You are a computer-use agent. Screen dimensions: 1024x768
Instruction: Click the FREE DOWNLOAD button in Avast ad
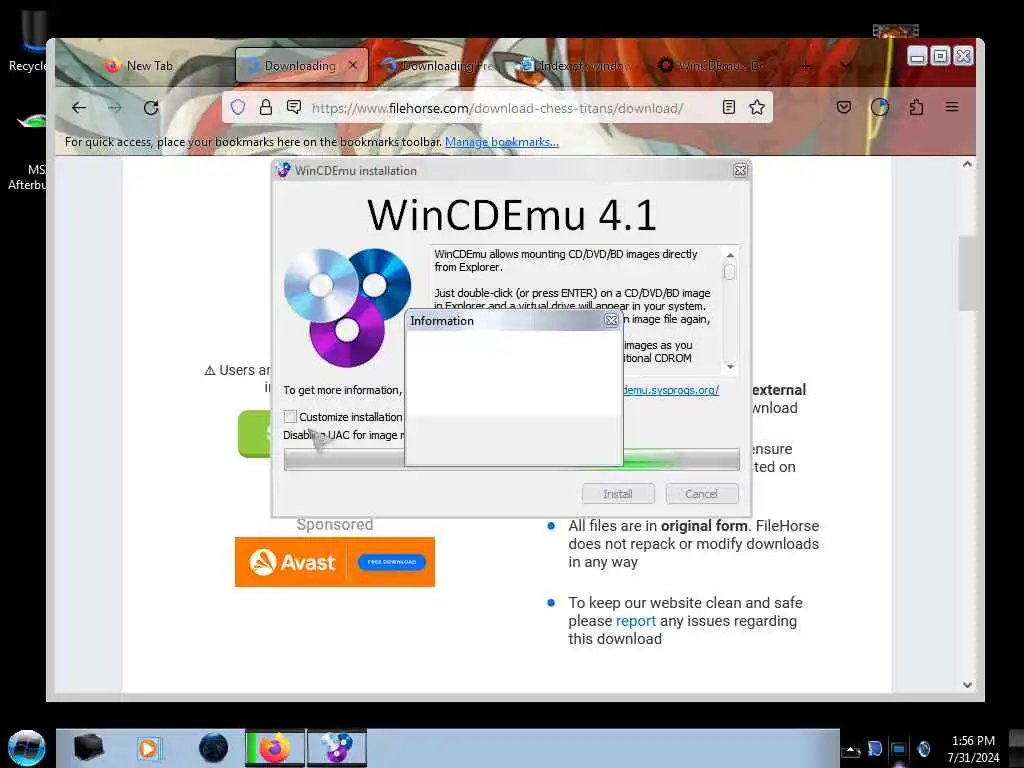point(391,562)
